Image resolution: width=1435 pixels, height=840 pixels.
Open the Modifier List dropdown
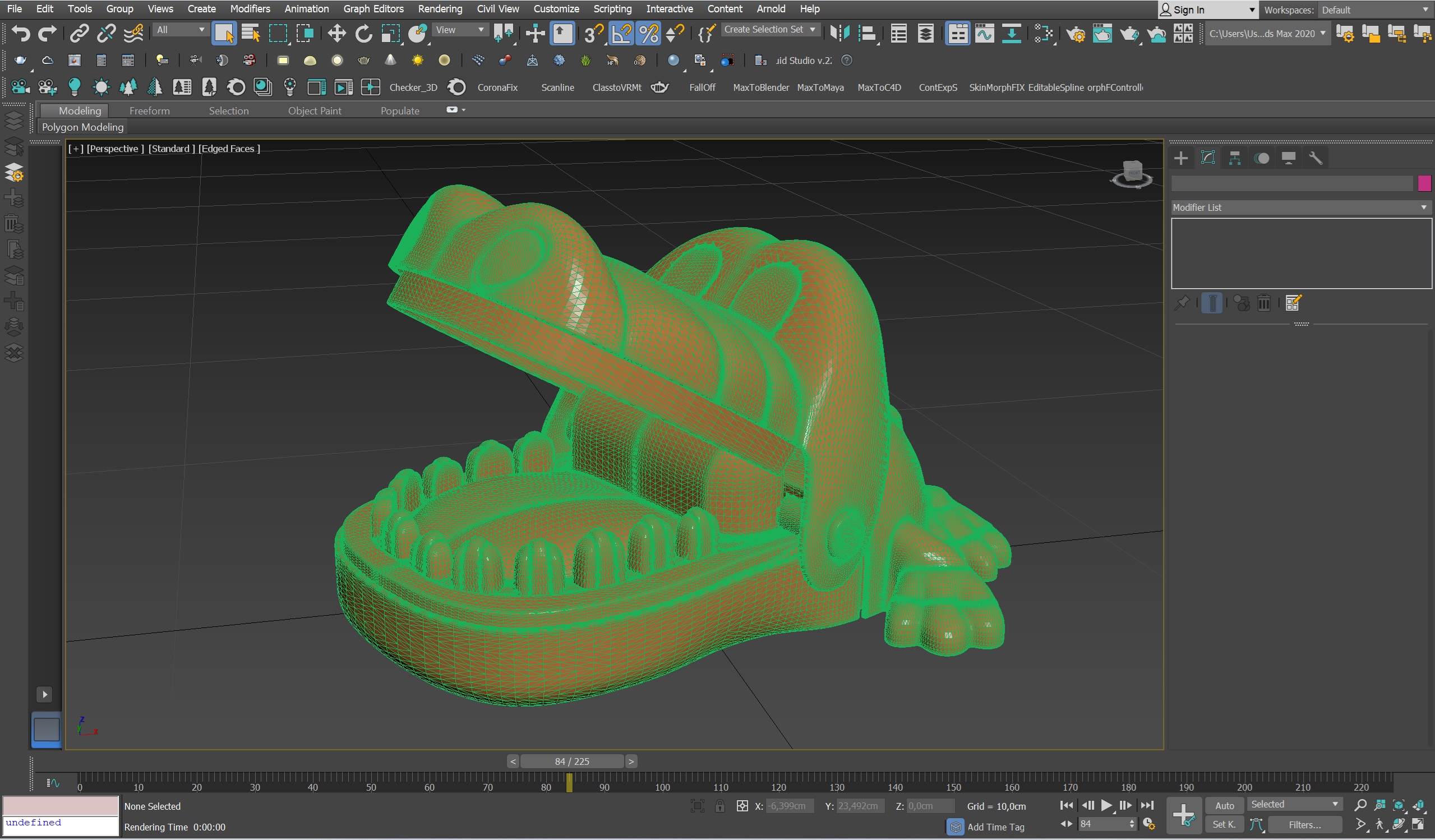1300,207
